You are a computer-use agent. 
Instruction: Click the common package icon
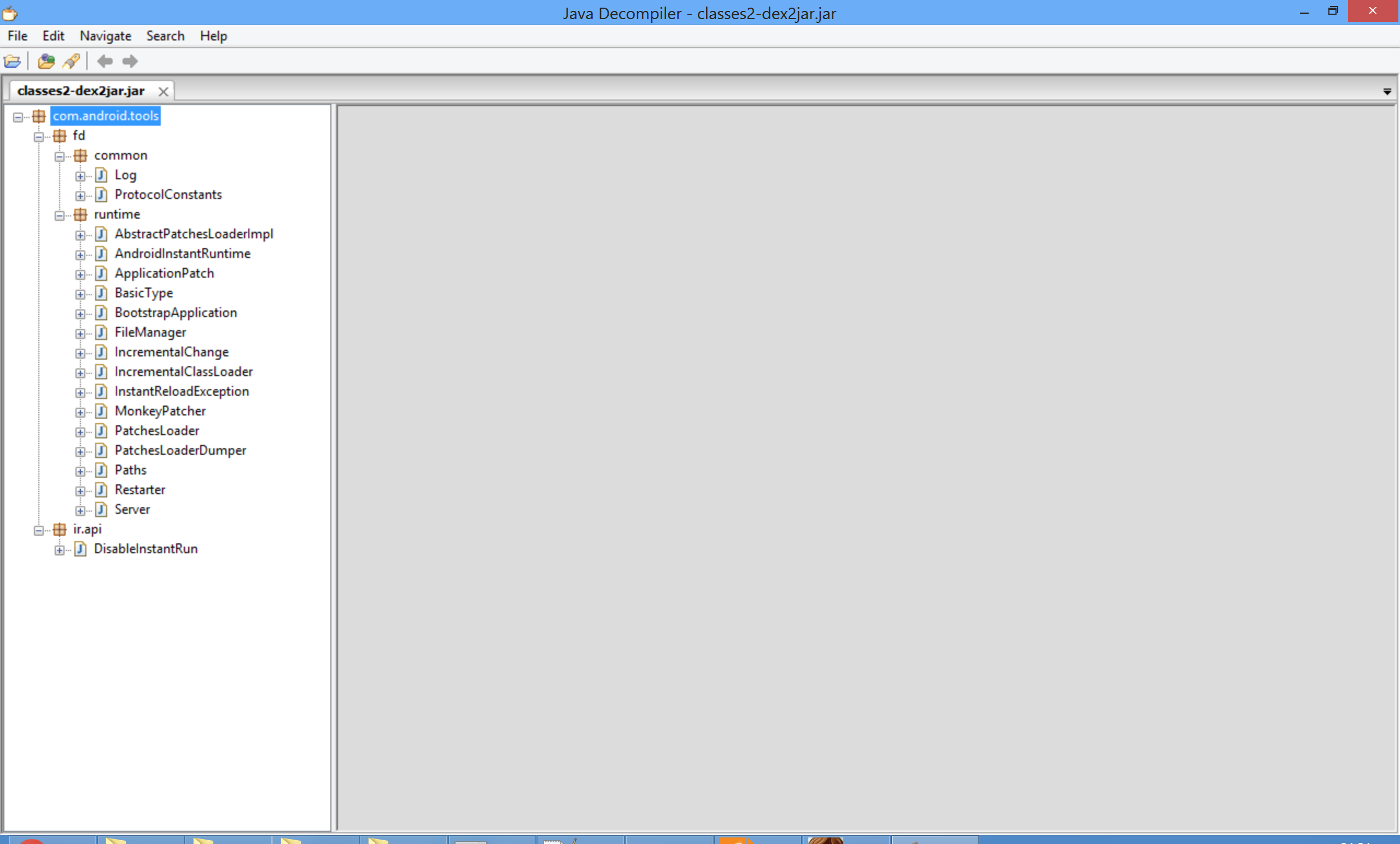coord(81,156)
